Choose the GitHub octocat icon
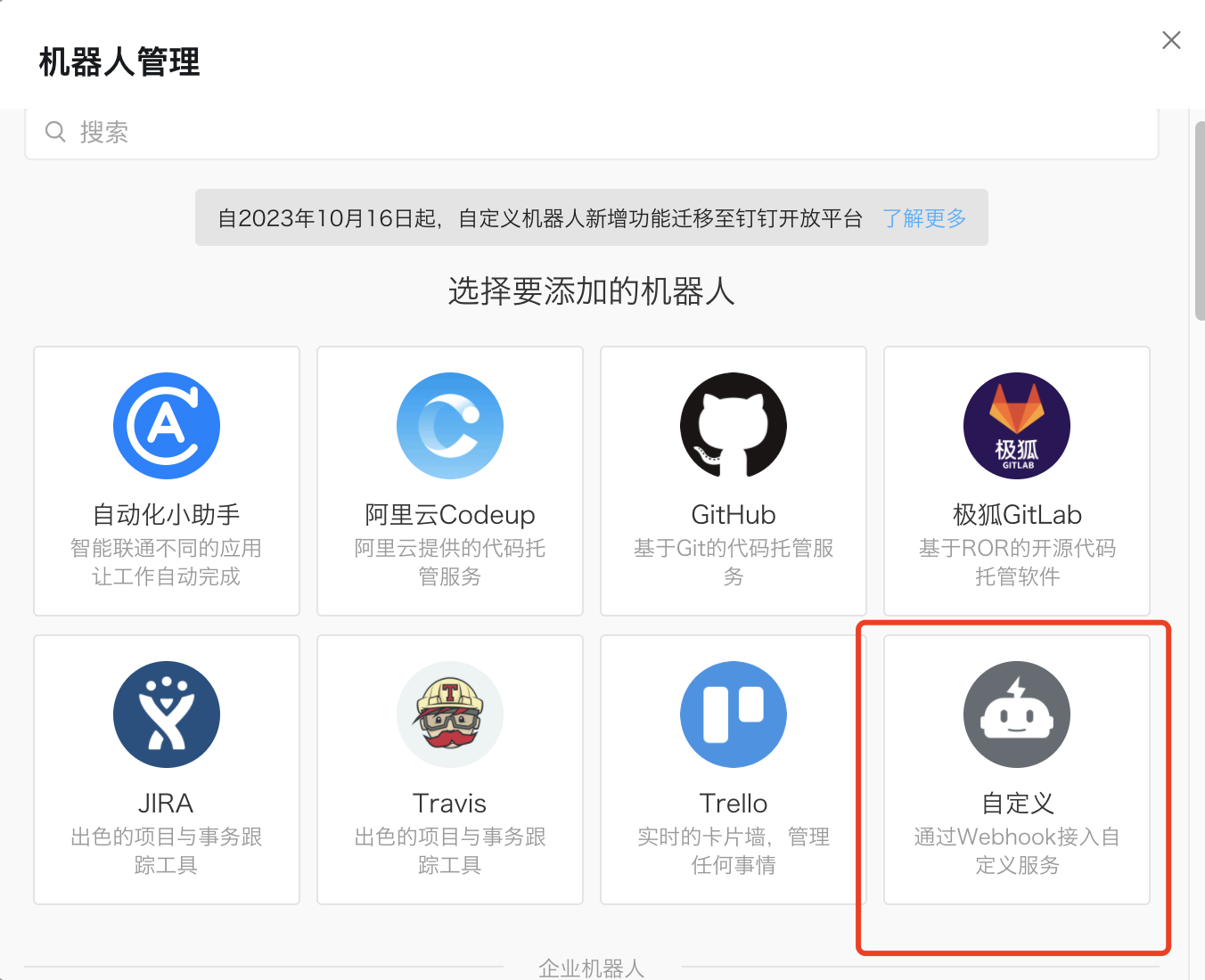 pyautogui.click(x=734, y=426)
